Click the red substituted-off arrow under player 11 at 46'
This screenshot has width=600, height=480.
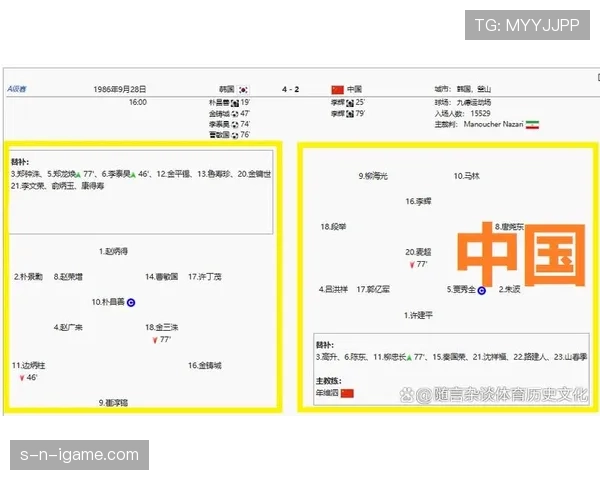22,378
